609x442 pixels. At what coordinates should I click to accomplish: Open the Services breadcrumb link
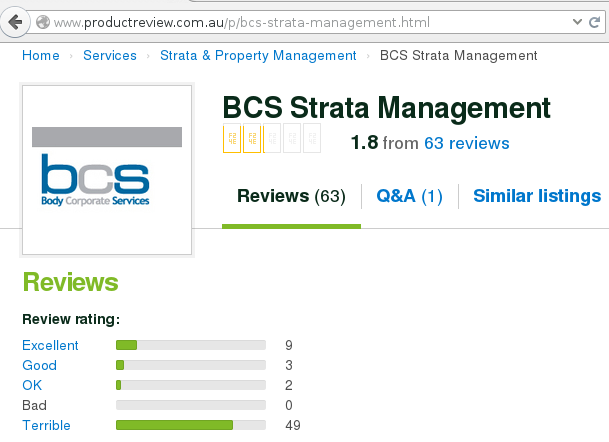[x=110, y=55]
